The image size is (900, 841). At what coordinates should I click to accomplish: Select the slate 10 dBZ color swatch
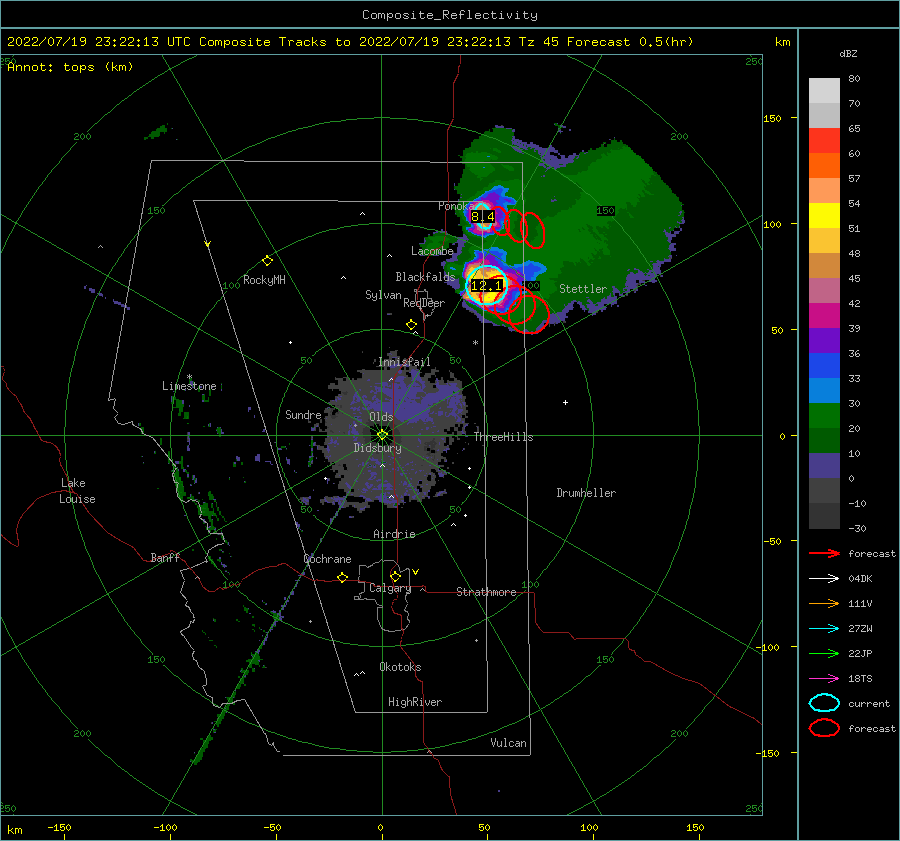pos(824,465)
